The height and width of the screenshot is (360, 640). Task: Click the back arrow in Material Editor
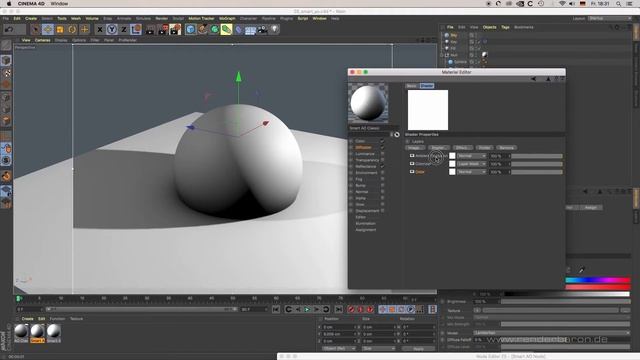pos(533,79)
